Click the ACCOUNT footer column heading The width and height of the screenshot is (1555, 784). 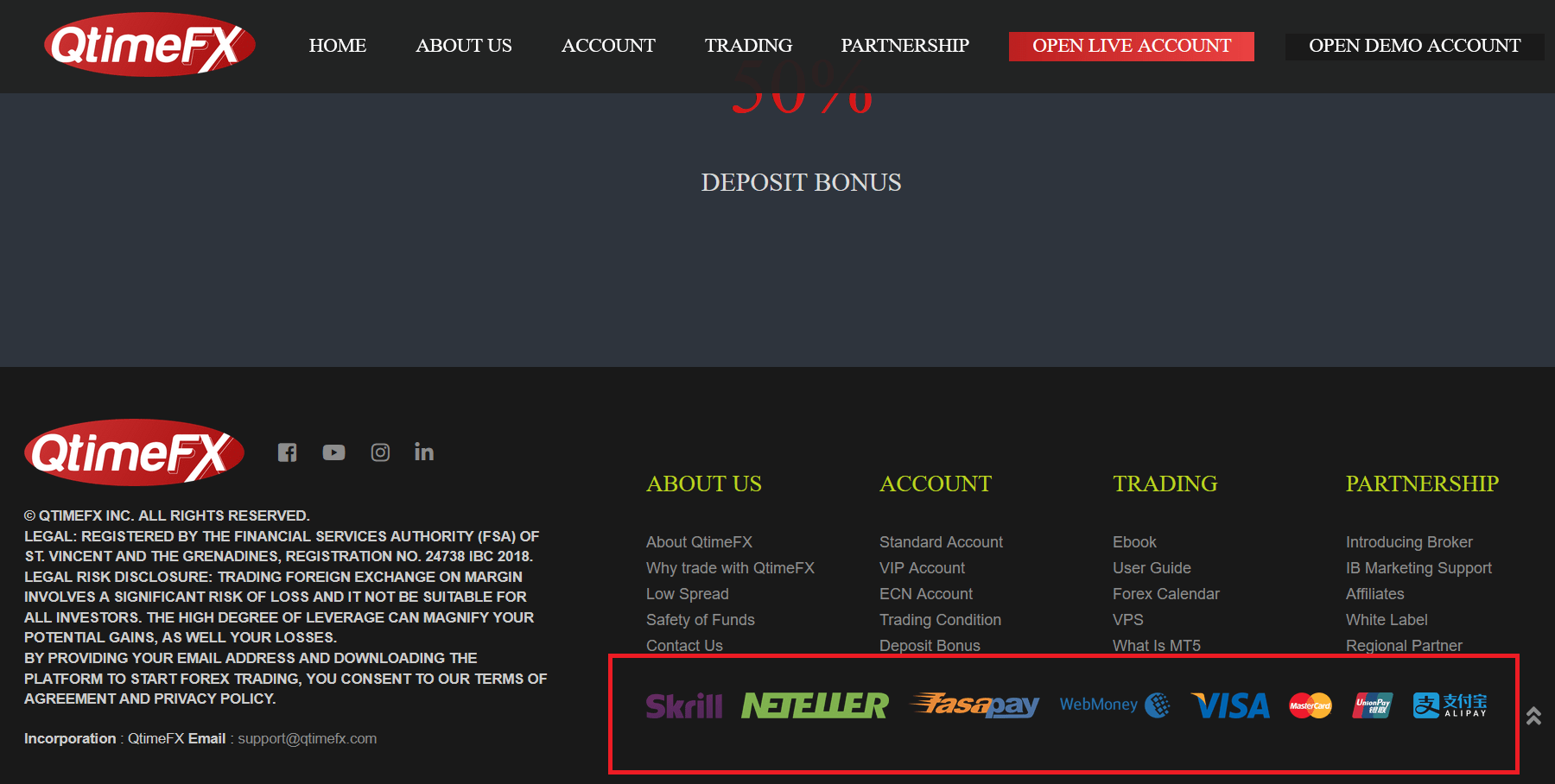pos(936,484)
